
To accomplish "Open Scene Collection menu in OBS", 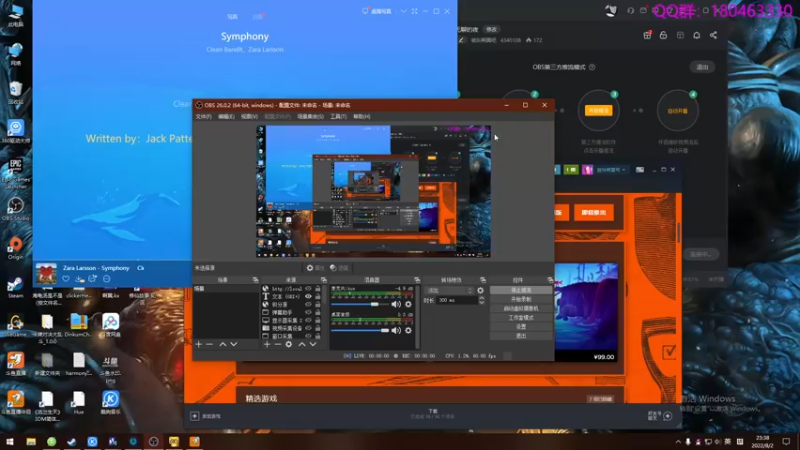I will (x=310, y=116).
